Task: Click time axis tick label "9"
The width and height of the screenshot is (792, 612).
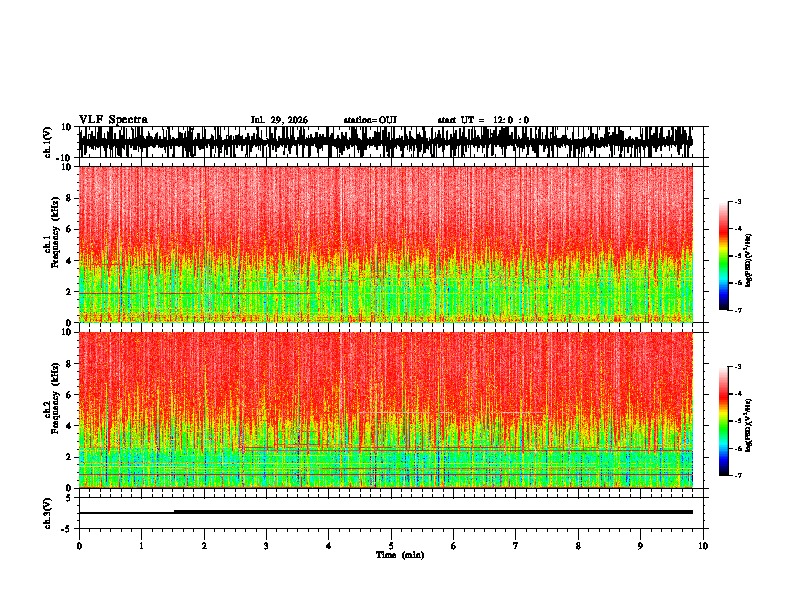Action: coord(640,546)
